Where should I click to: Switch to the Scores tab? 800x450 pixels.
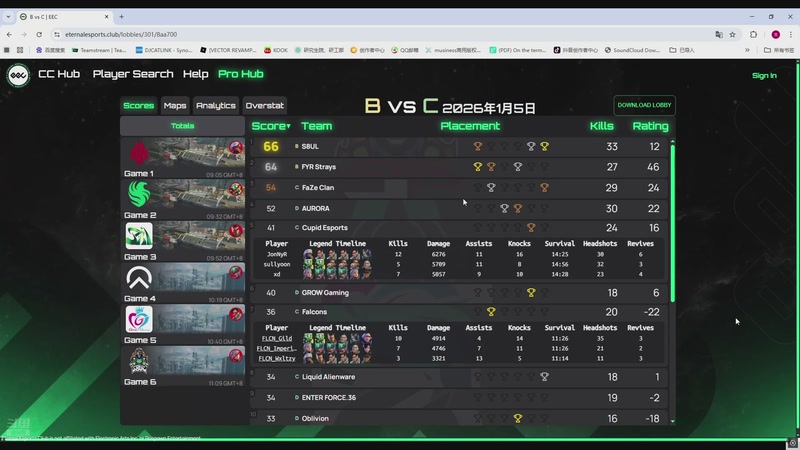point(139,106)
